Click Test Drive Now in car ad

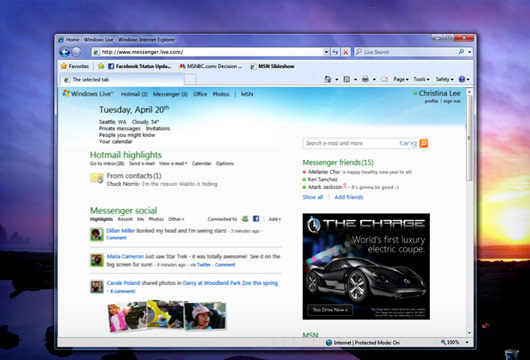[330, 310]
